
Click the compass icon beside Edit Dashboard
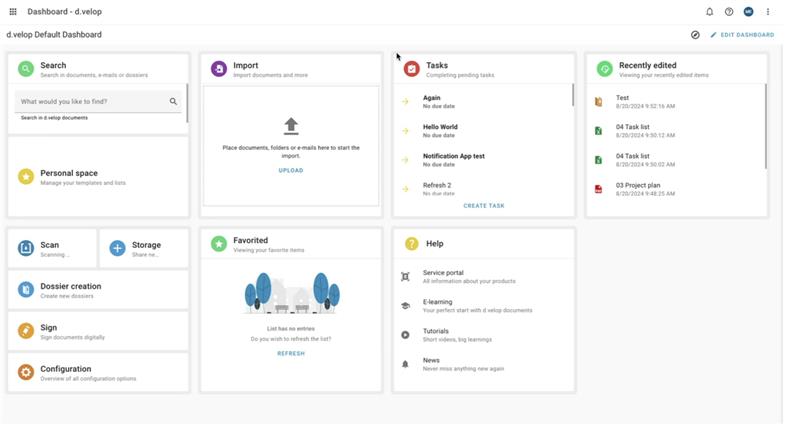coord(695,35)
